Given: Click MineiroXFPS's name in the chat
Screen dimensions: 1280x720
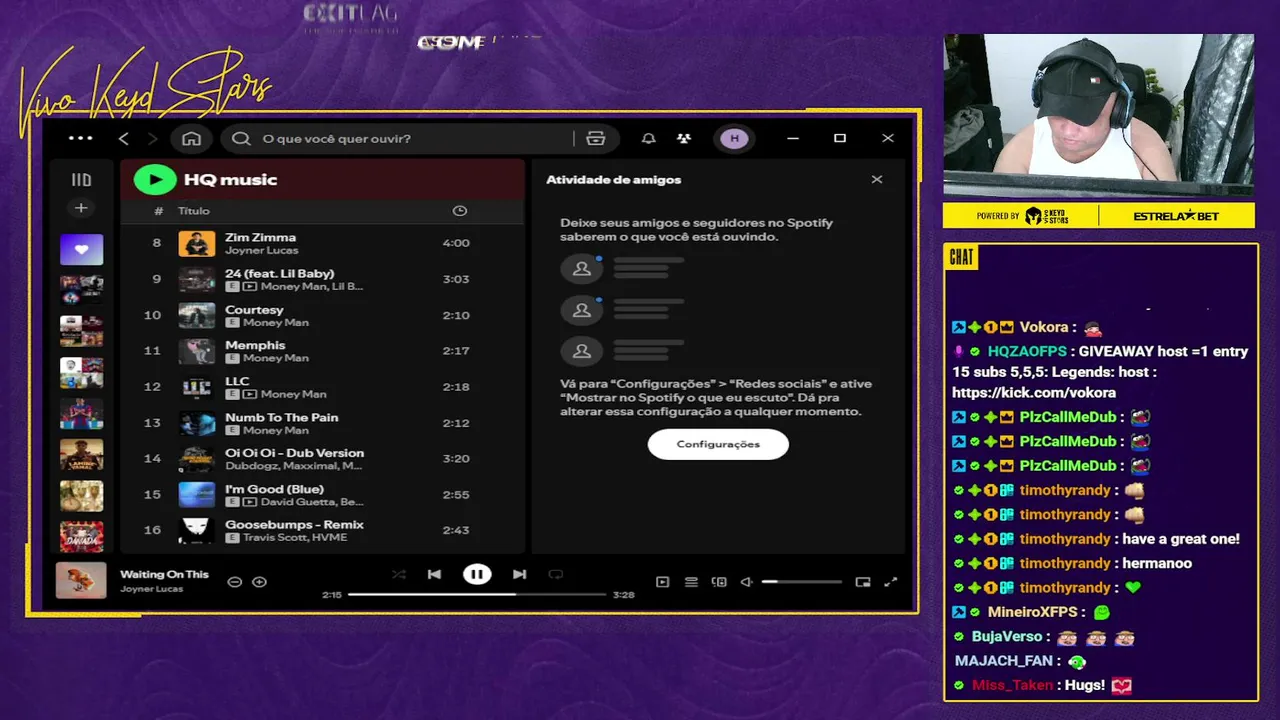Looking at the screenshot, I should pyautogui.click(x=1032, y=612).
